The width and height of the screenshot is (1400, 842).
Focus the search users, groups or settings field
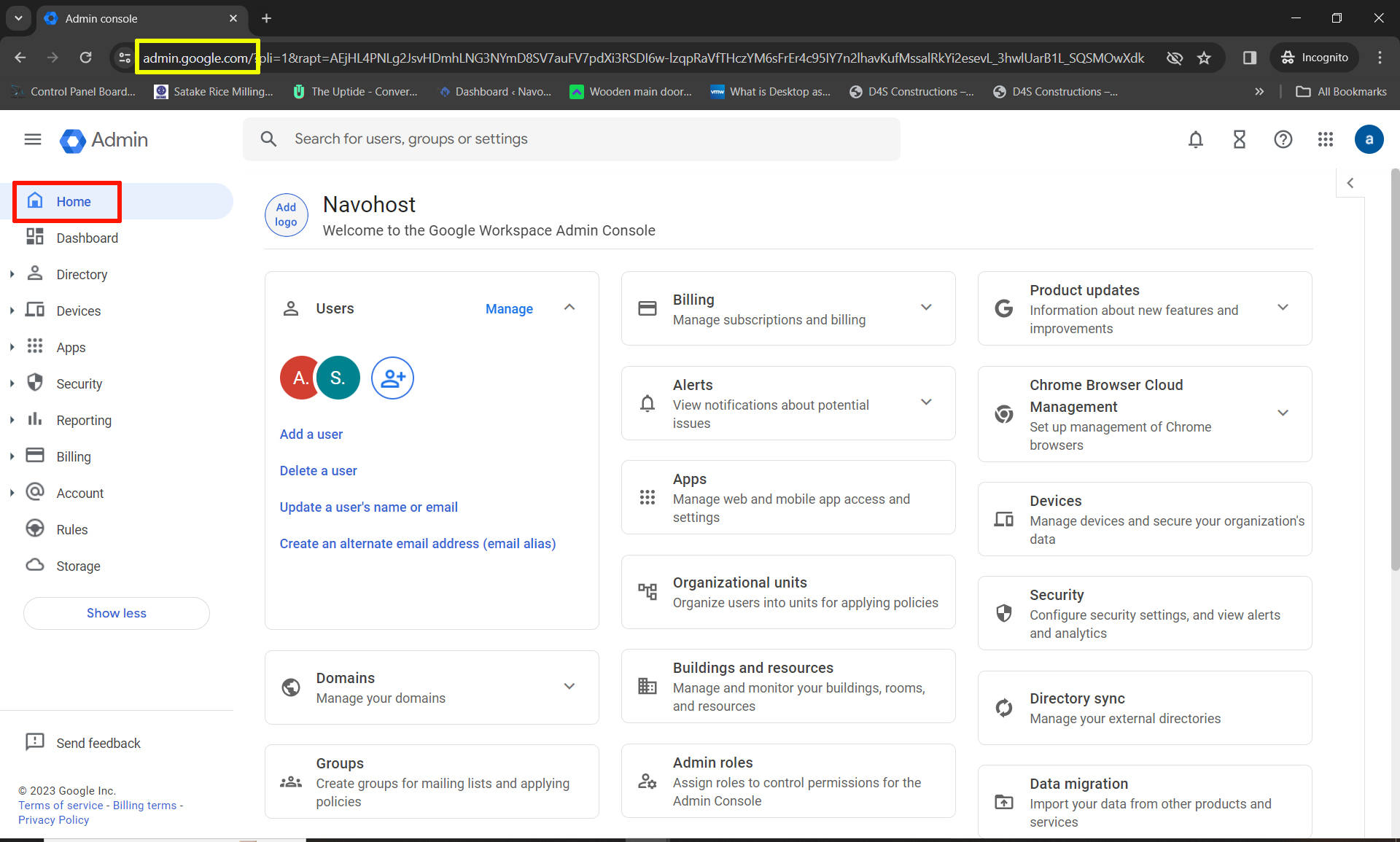[x=572, y=139]
